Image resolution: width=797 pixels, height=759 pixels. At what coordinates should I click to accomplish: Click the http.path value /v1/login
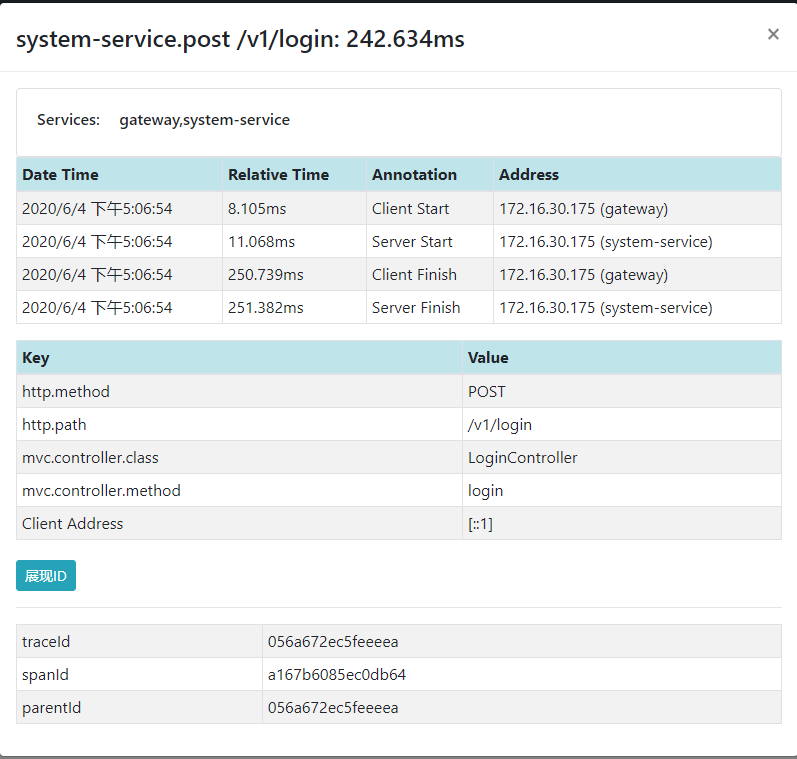500,425
